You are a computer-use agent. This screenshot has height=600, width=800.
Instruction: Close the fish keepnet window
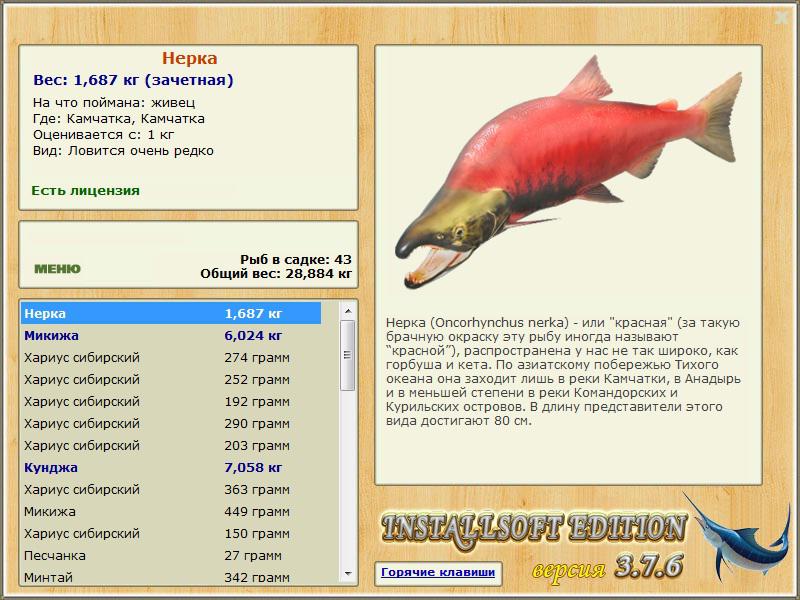pyautogui.click(x=782, y=18)
